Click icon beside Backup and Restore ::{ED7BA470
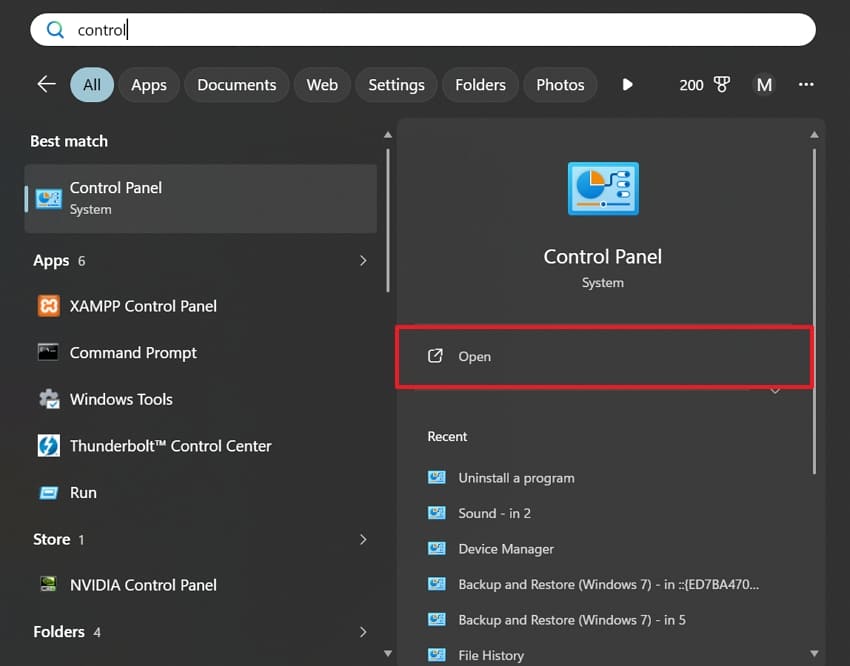850x666 pixels. tap(436, 584)
